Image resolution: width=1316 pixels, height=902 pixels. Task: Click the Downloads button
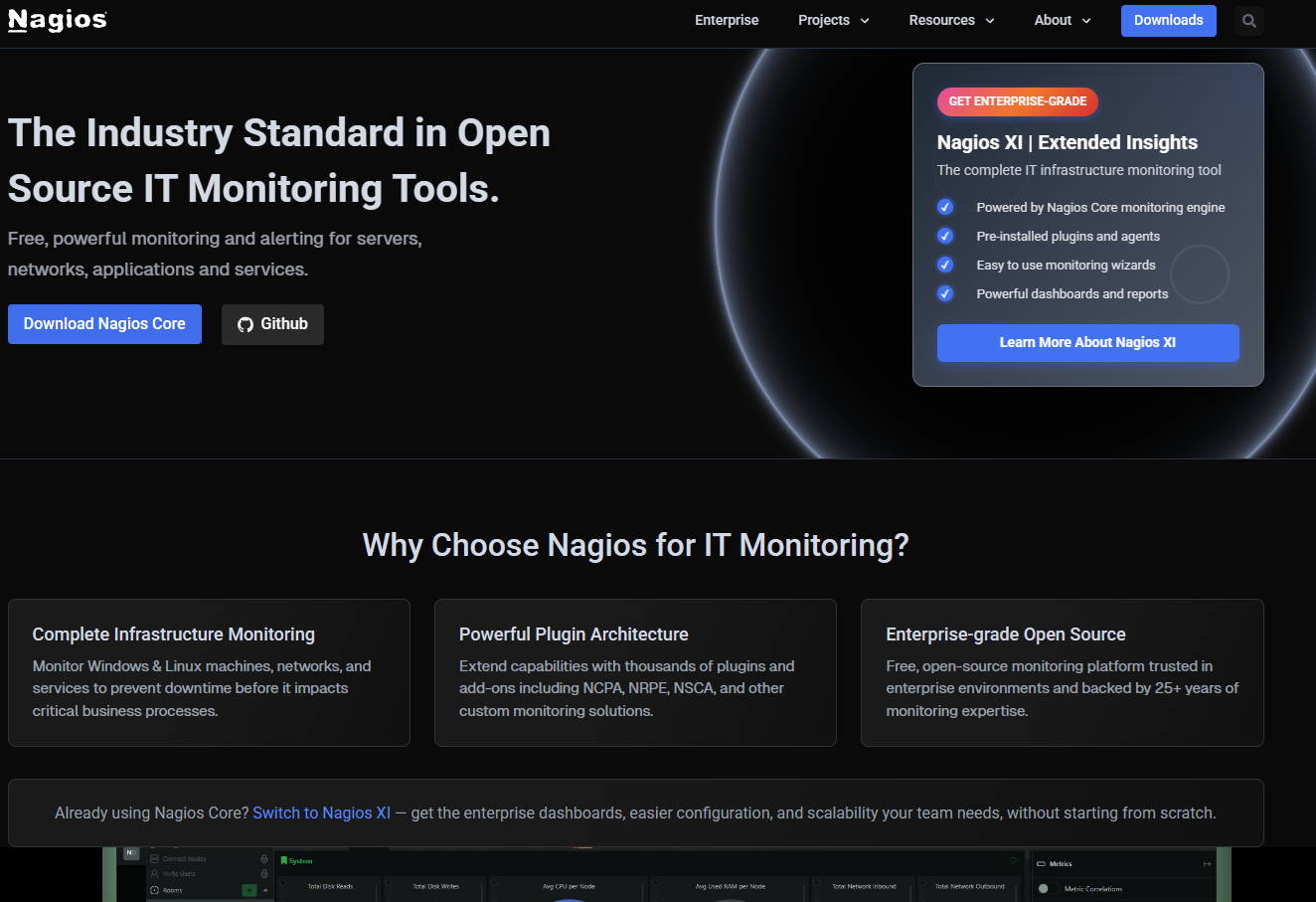click(1169, 20)
